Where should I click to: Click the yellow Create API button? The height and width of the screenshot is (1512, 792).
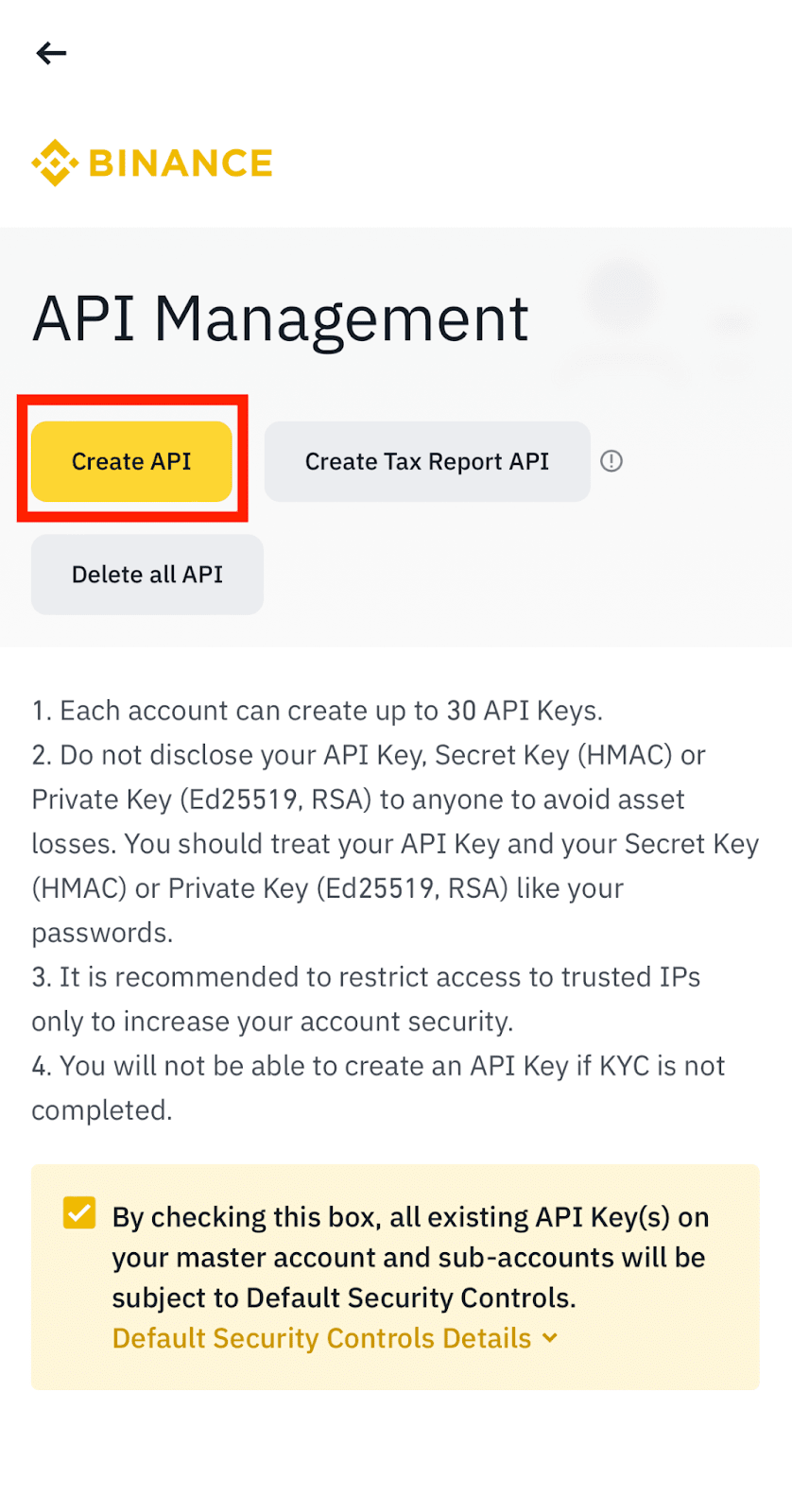tap(131, 461)
